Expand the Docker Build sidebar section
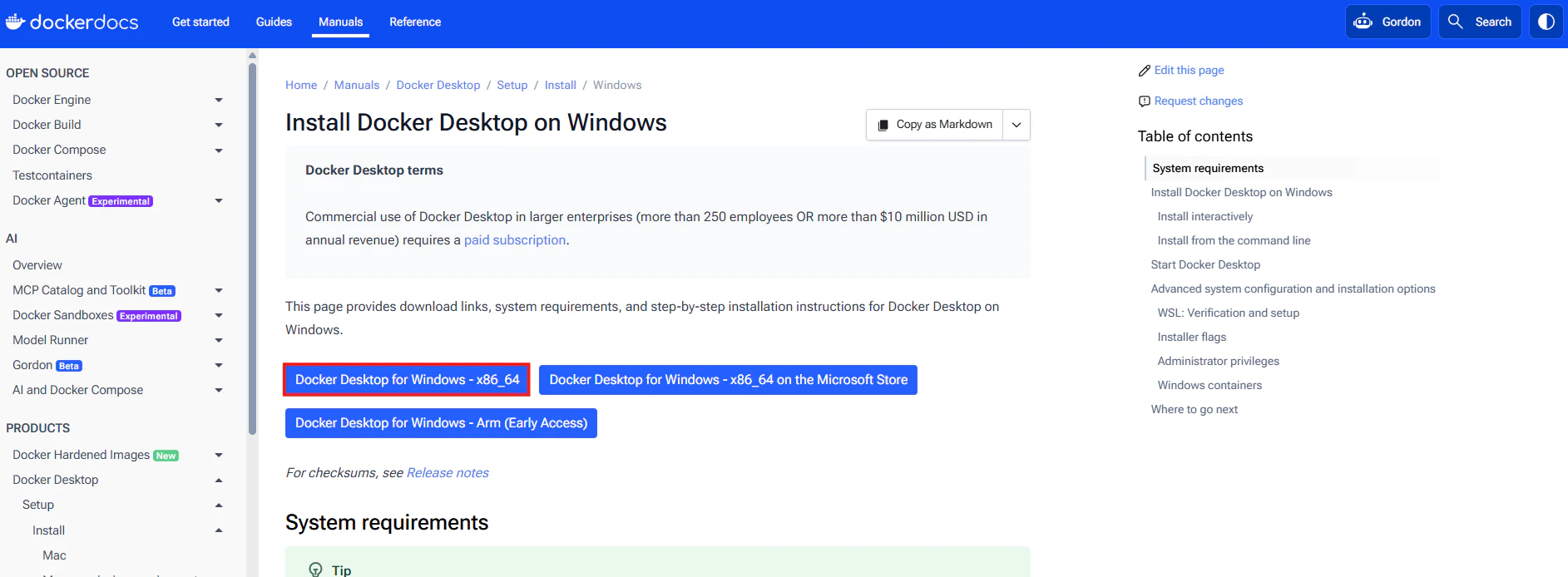The height and width of the screenshot is (577, 1568). coord(219,125)
